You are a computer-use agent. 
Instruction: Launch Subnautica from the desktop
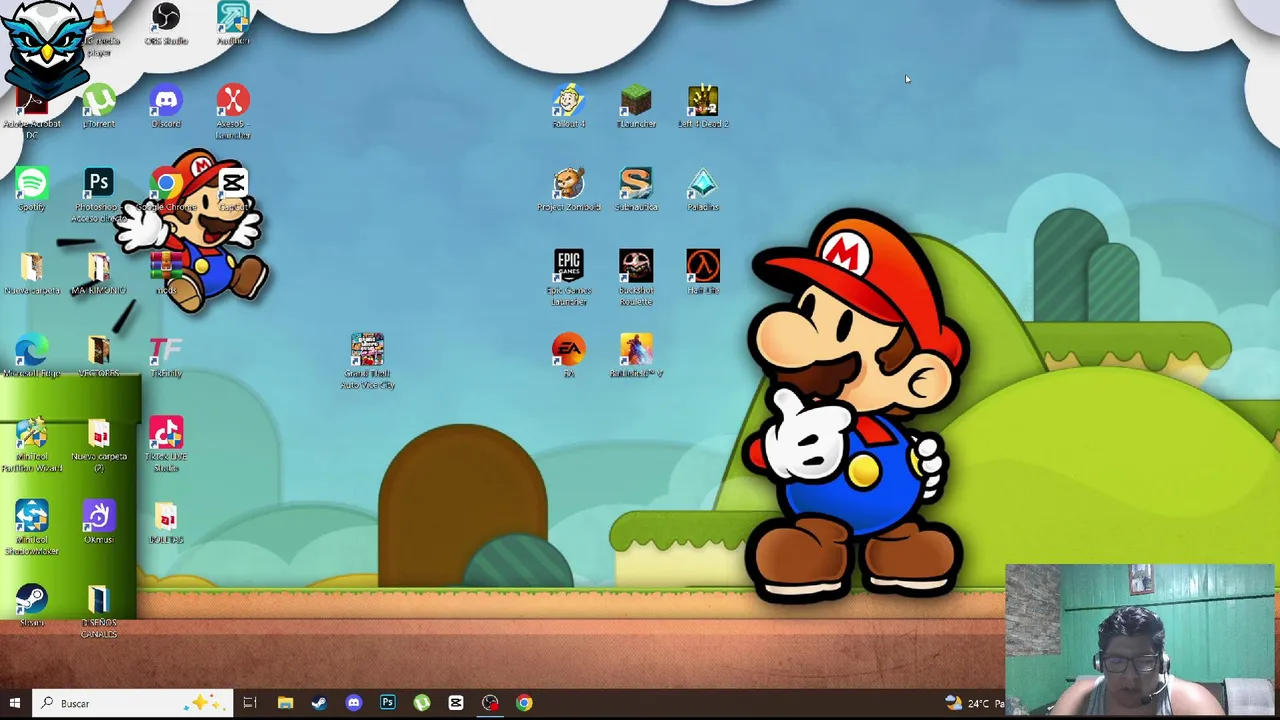coord(636,190)
